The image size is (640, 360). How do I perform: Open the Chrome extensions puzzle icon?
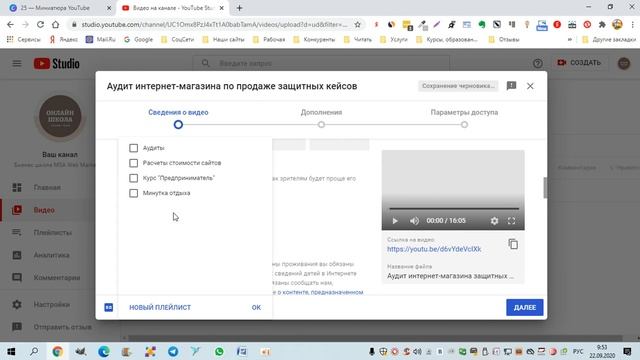click(x=602, y=24)
